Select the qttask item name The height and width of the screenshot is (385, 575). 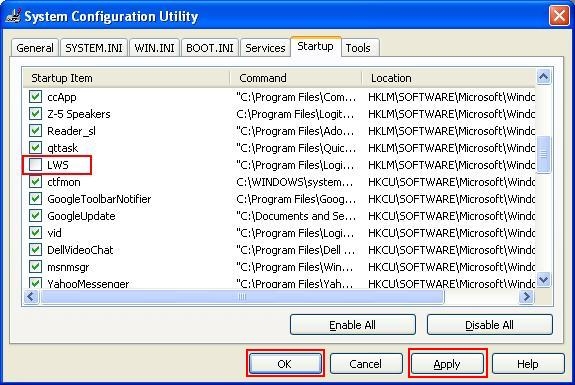point(63,148)
